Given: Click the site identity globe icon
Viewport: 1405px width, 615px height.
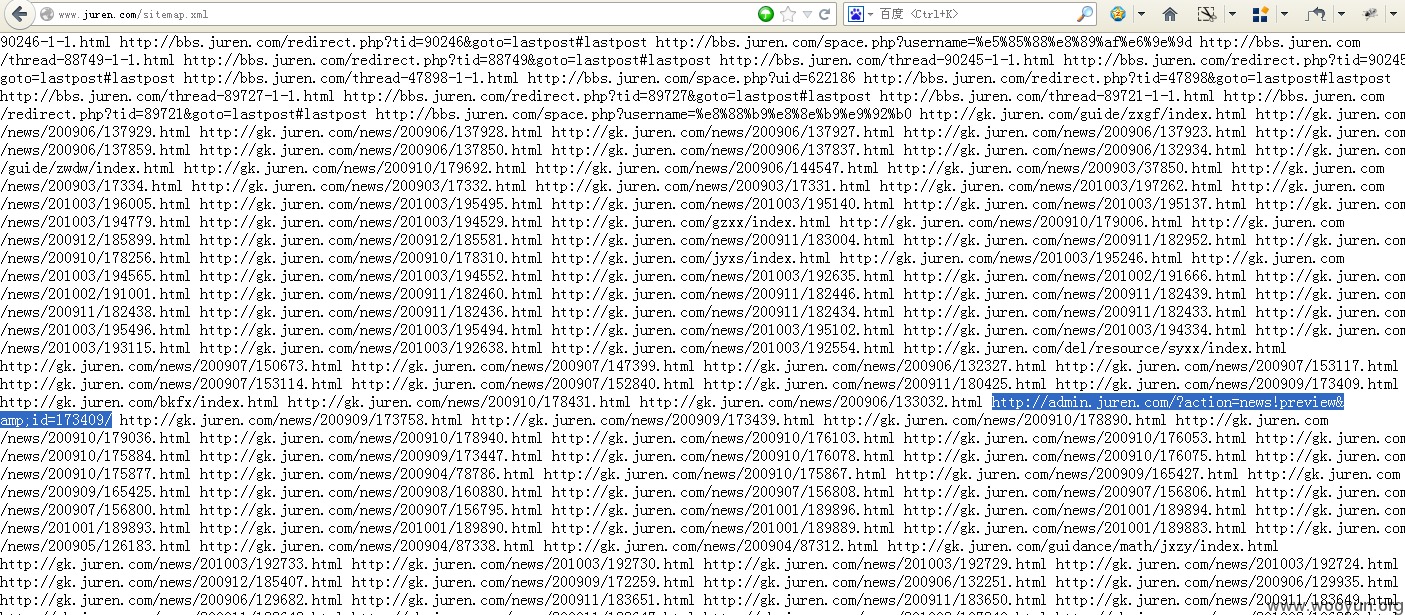Looking at the screenshot, I should pos(46,14).
